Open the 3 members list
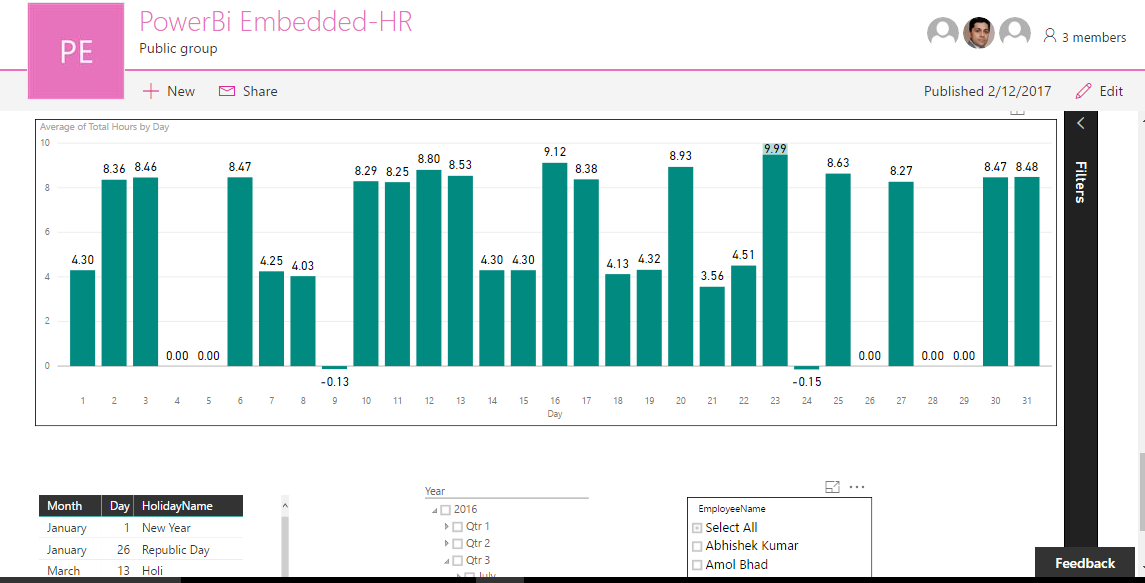 coord(1085,37)
